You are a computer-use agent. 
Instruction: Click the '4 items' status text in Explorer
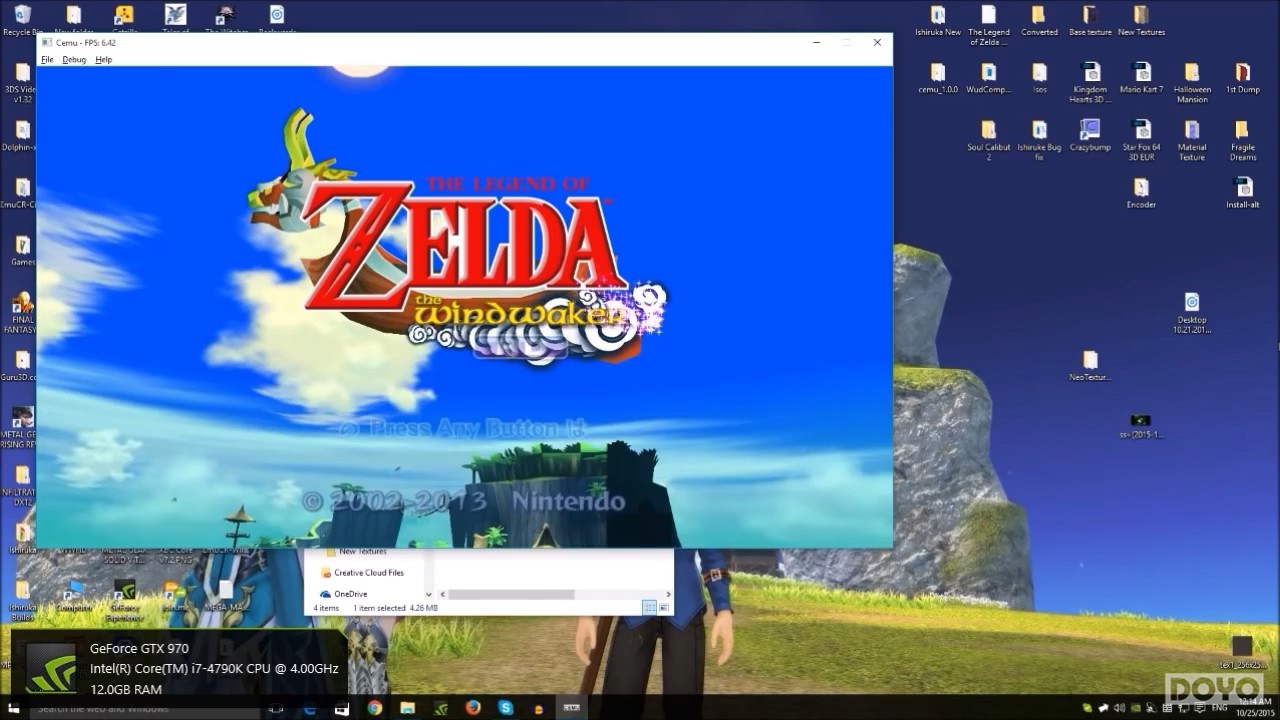coord(326,608)
